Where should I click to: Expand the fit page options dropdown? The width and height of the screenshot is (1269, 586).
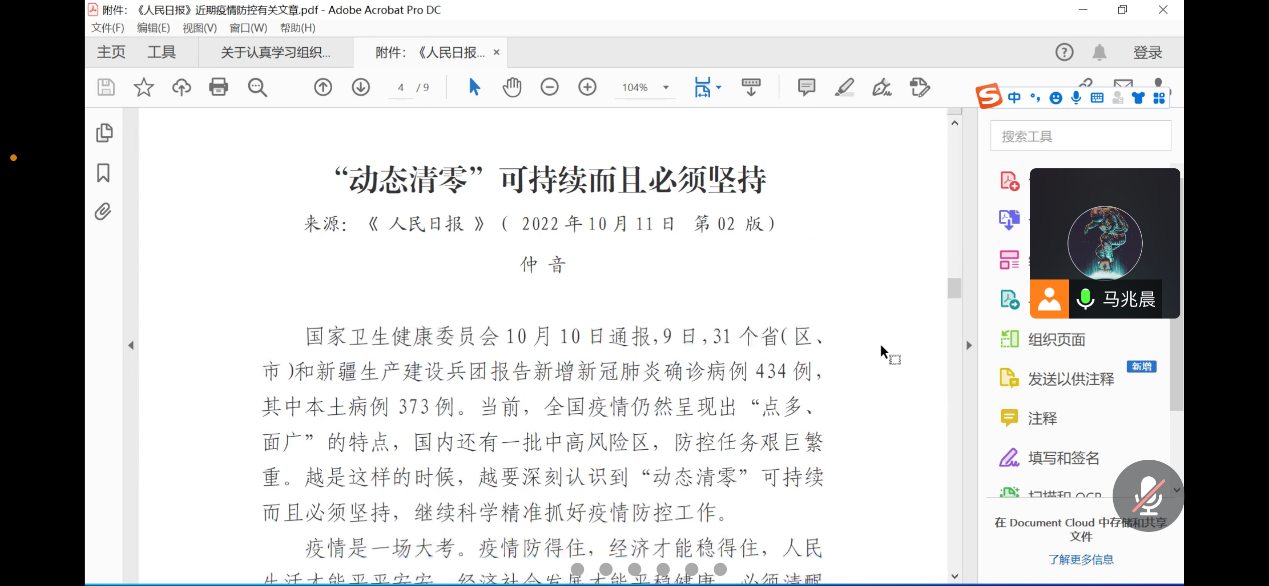(x=718, y=88)
